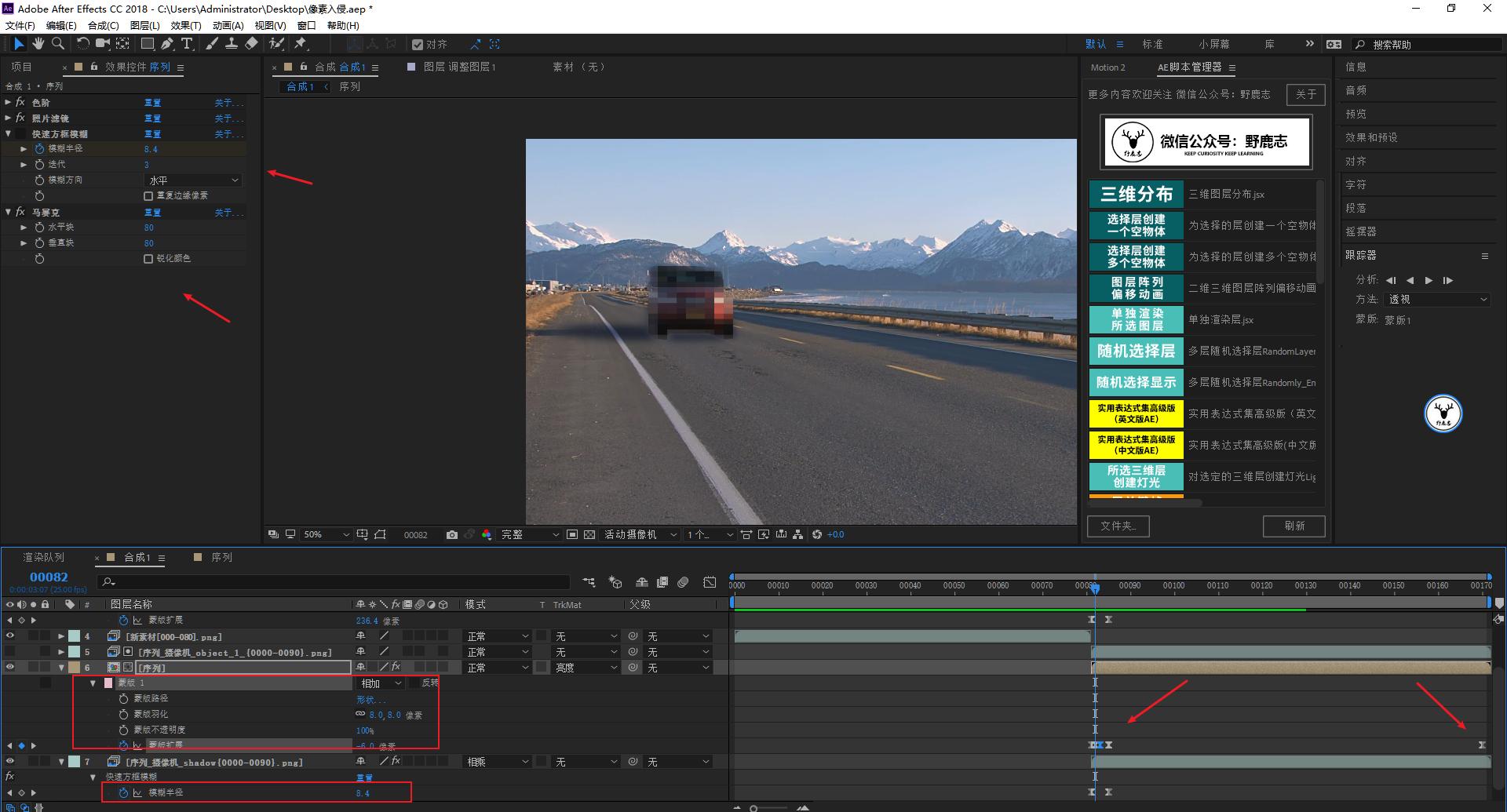Click the pink 蒙版 1 color swatch
This screenshot has width=1507, height=812.
(x=108, y=683)
